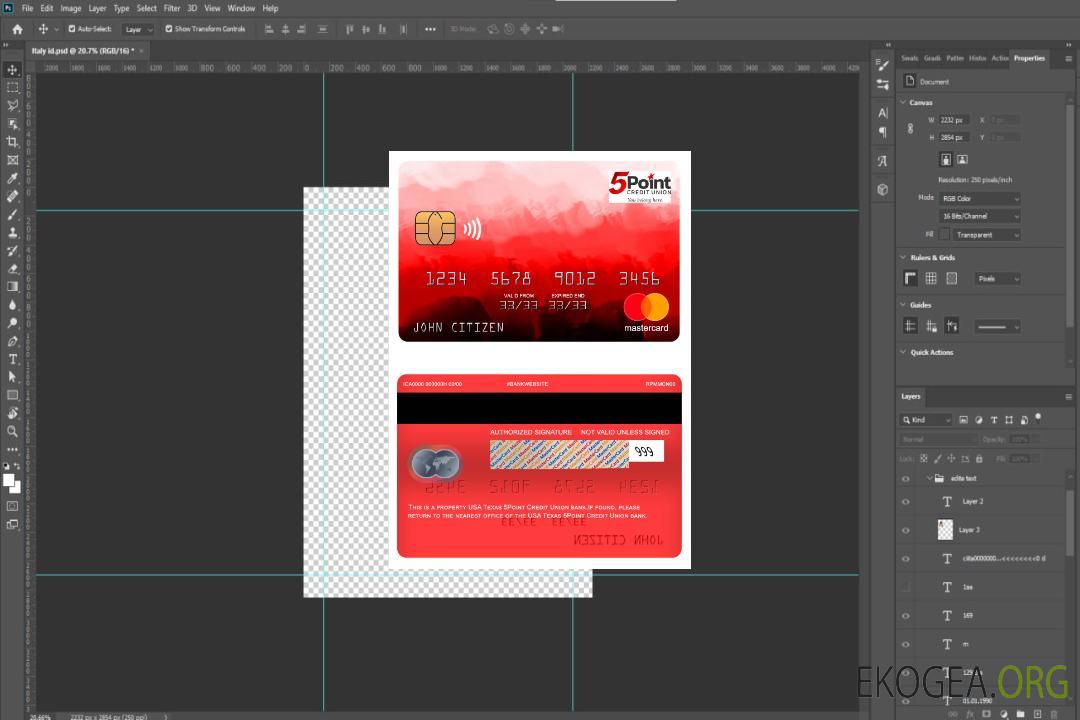Toggle the Auto-Select checkbox

click(x=72, y=29)
